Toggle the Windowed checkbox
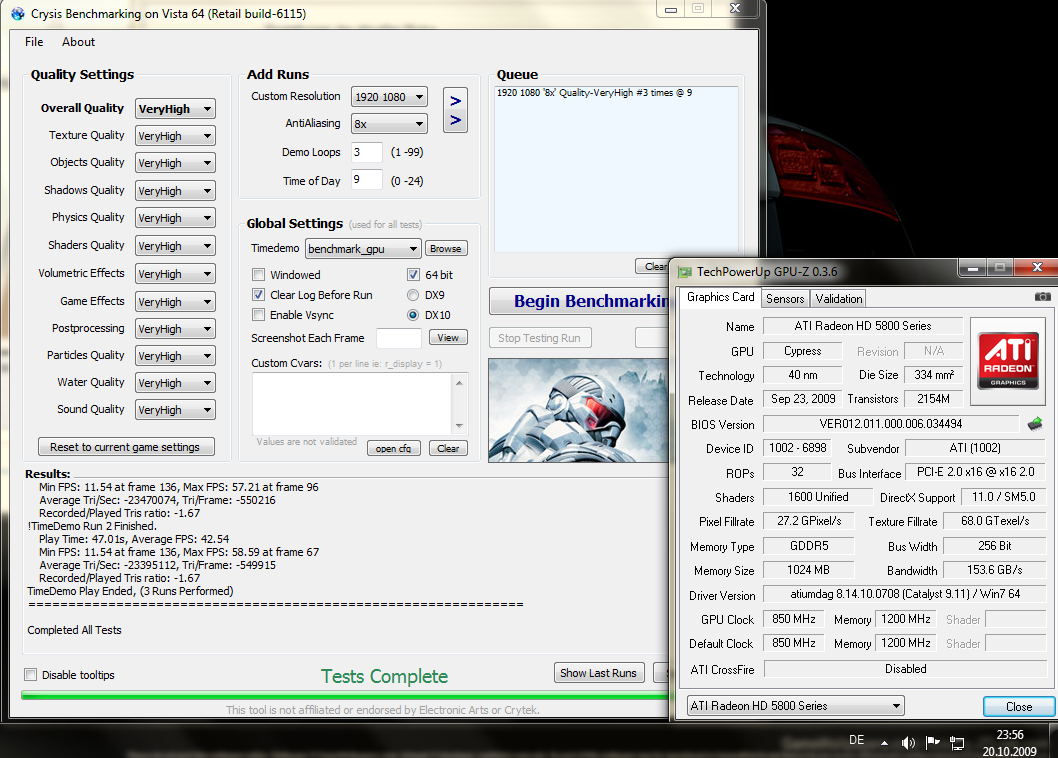Viewport: 1058px width, 758px height. click(258, 275)
